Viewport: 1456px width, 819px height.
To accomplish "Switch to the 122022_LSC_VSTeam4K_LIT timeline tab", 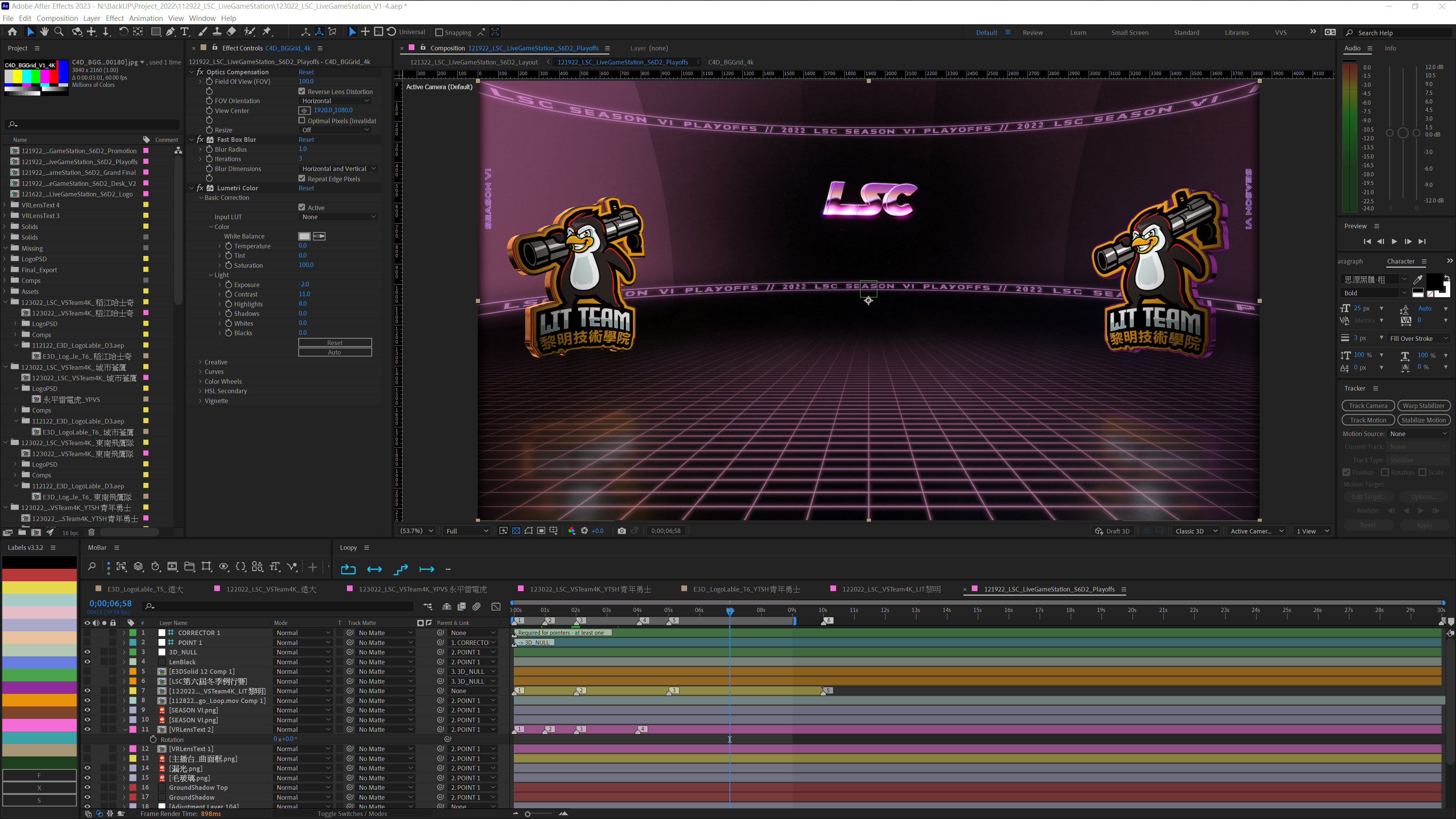I will pyautogui.click(x=891, y=589).
